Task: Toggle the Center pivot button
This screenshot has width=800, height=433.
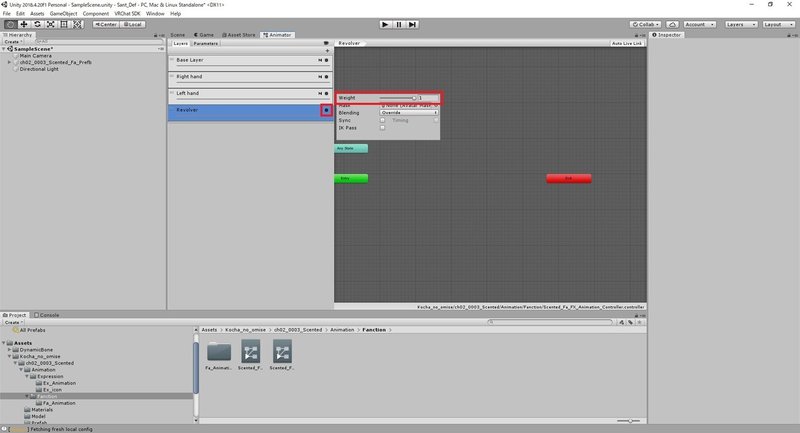Action: pyautogui.click(x=106, y=24)
